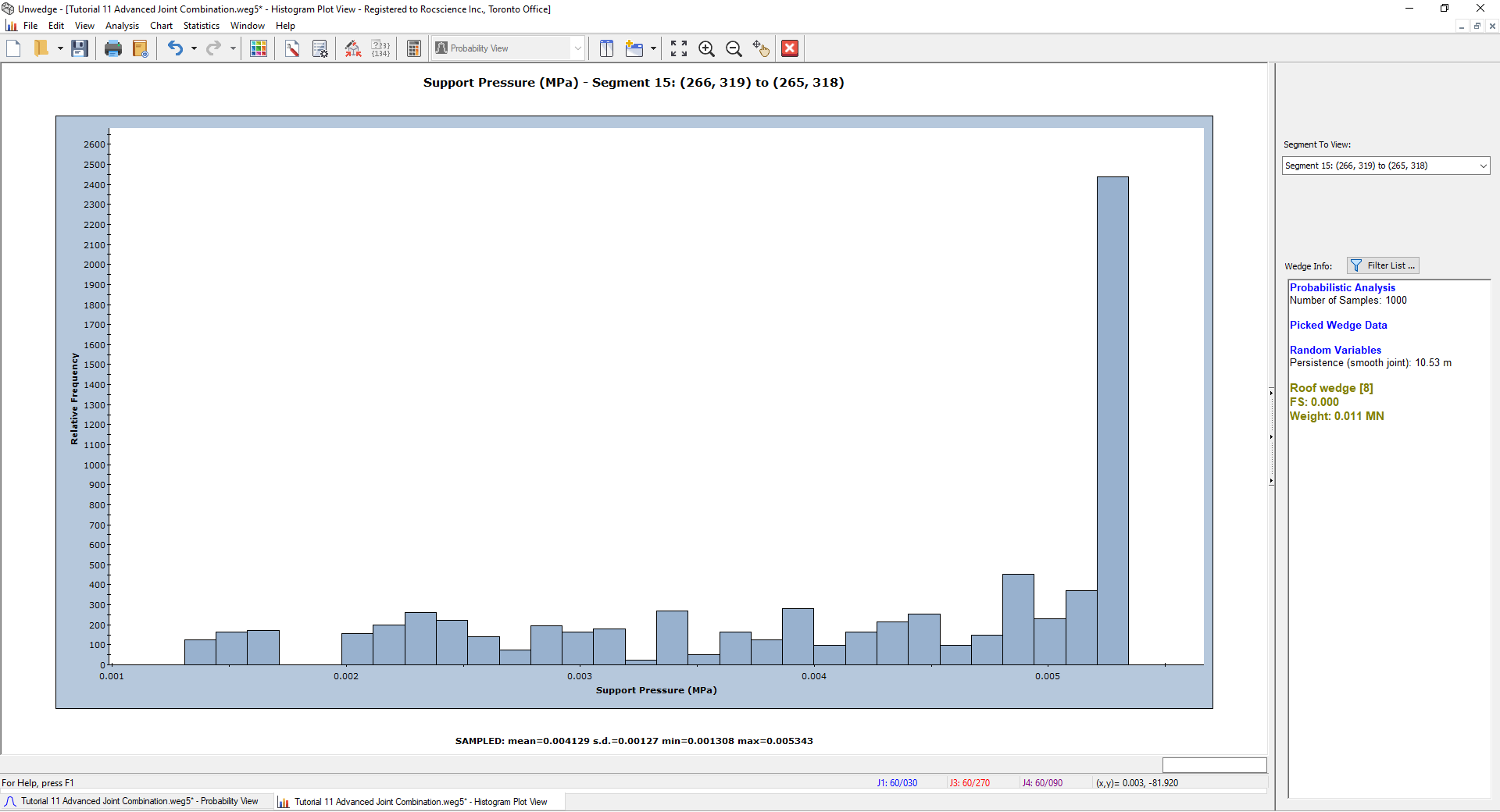
Task: Minimize the inner document window
Action: pos(1461,26)
